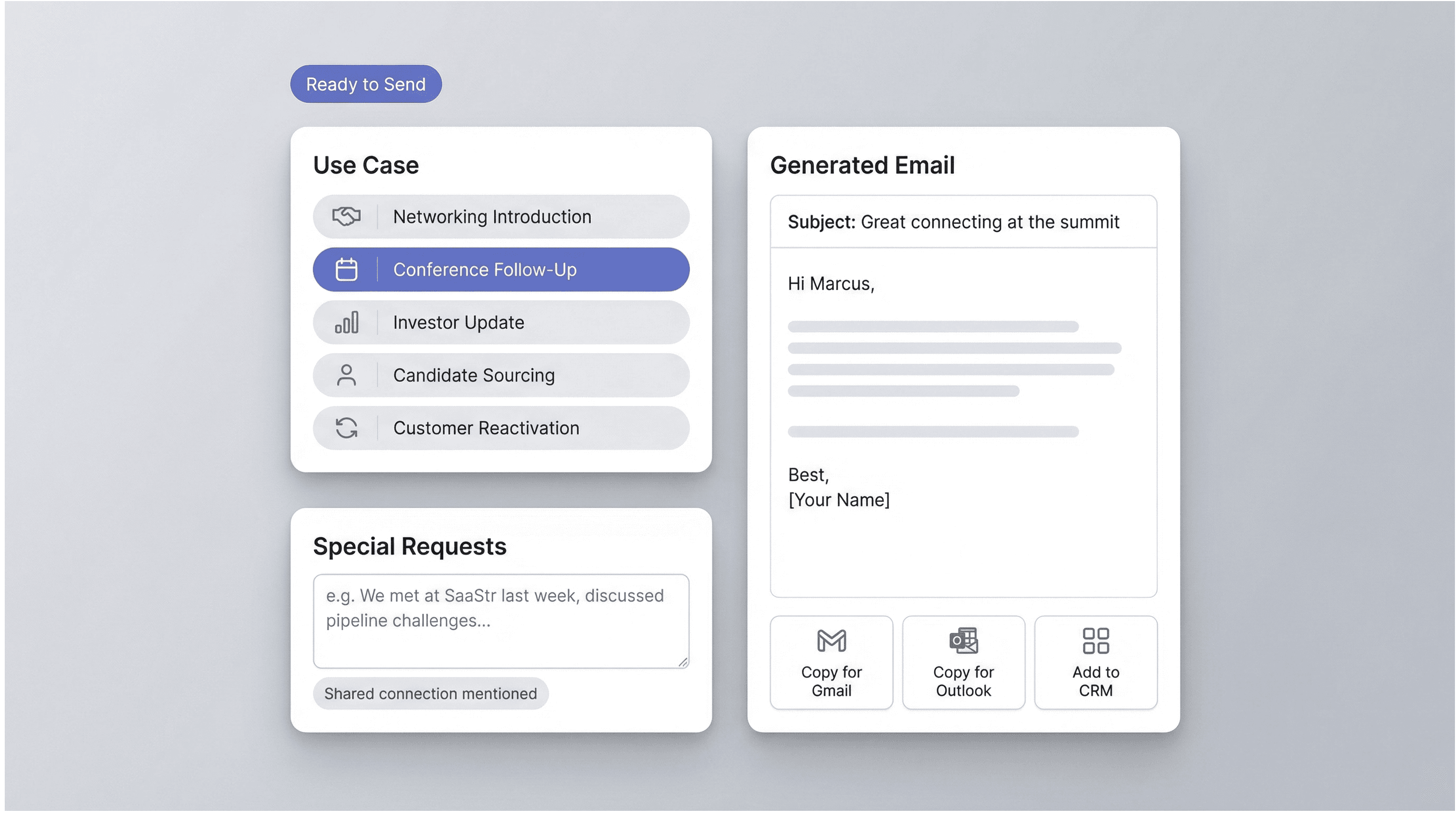The height and width of the screenshot is (815, 1456).
Task: Click the grid icon on Add to CRM
Action: click(1096, 642)
